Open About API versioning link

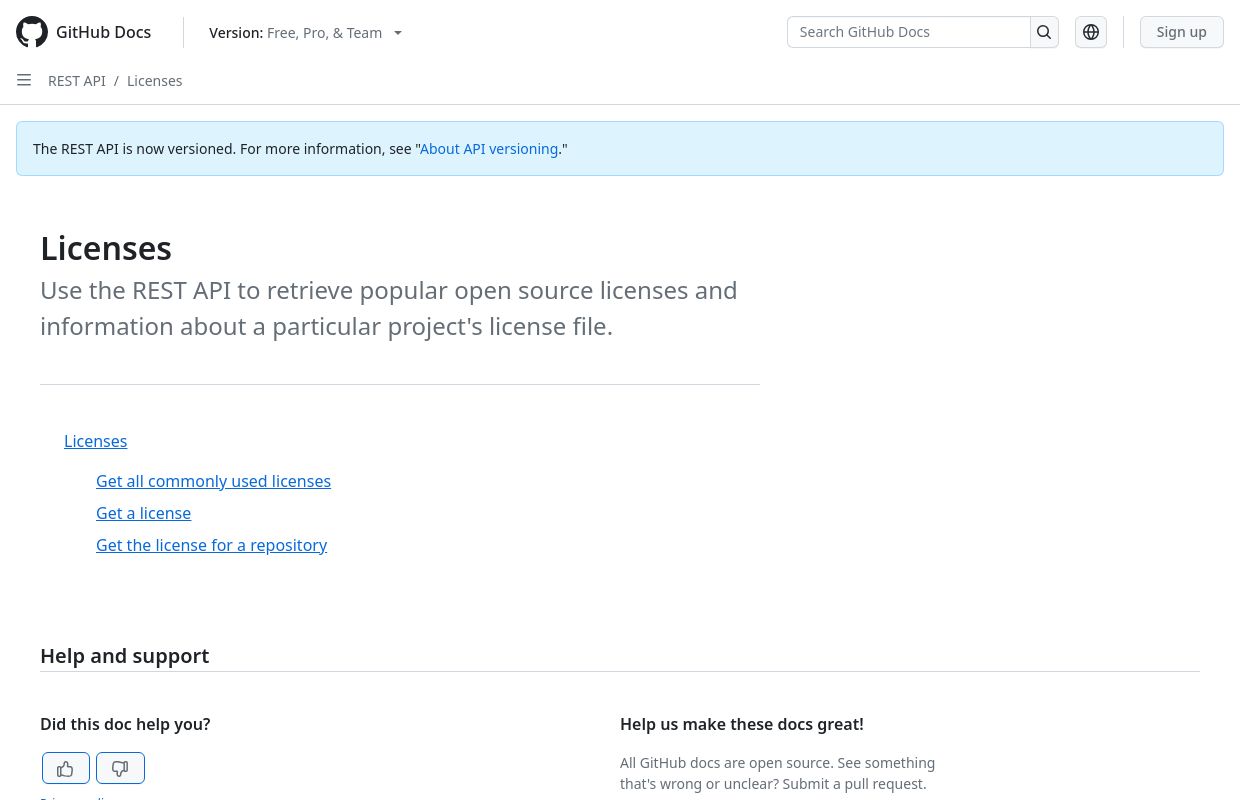(x=489, y=149)
